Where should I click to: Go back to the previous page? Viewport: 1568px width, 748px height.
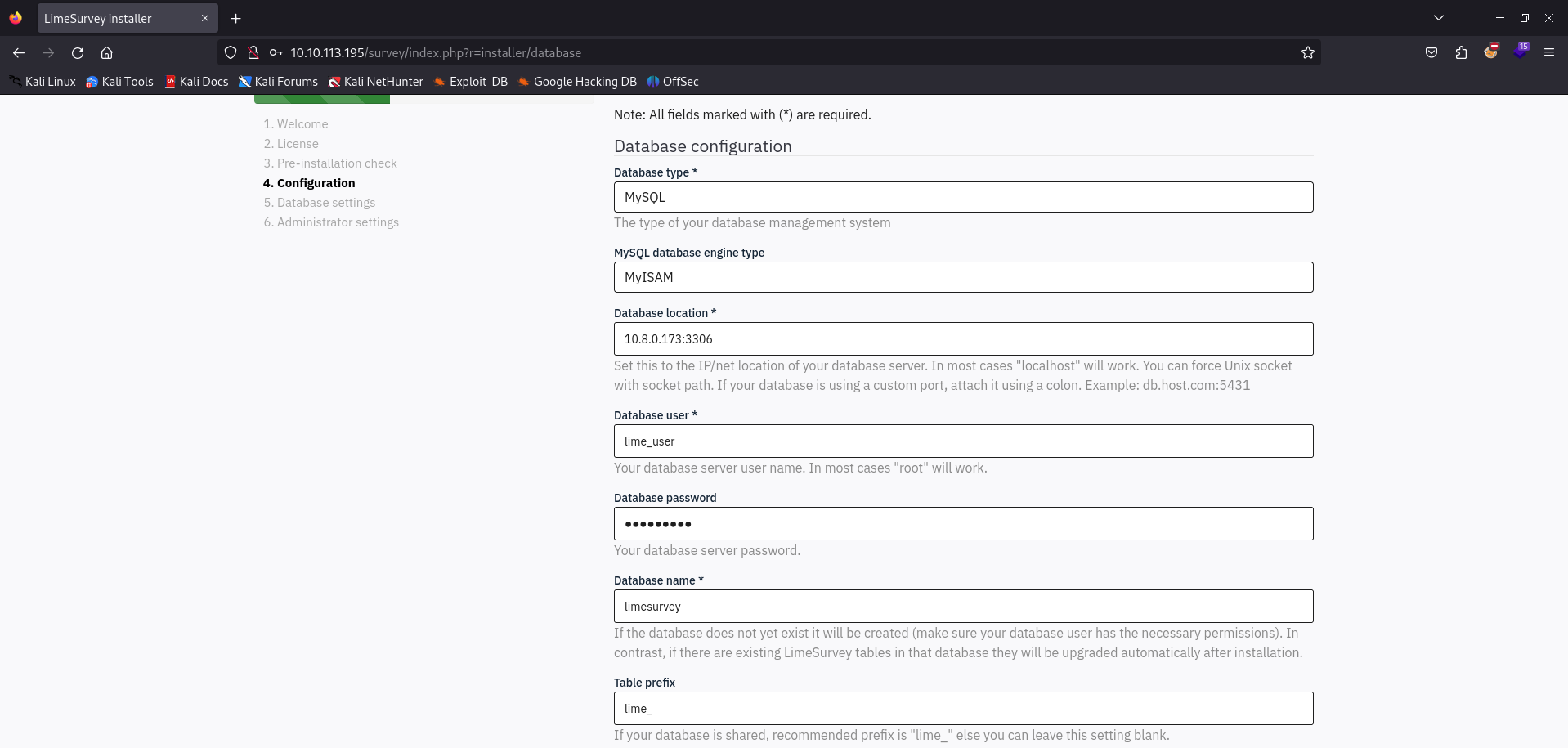[x=19, y=53]
